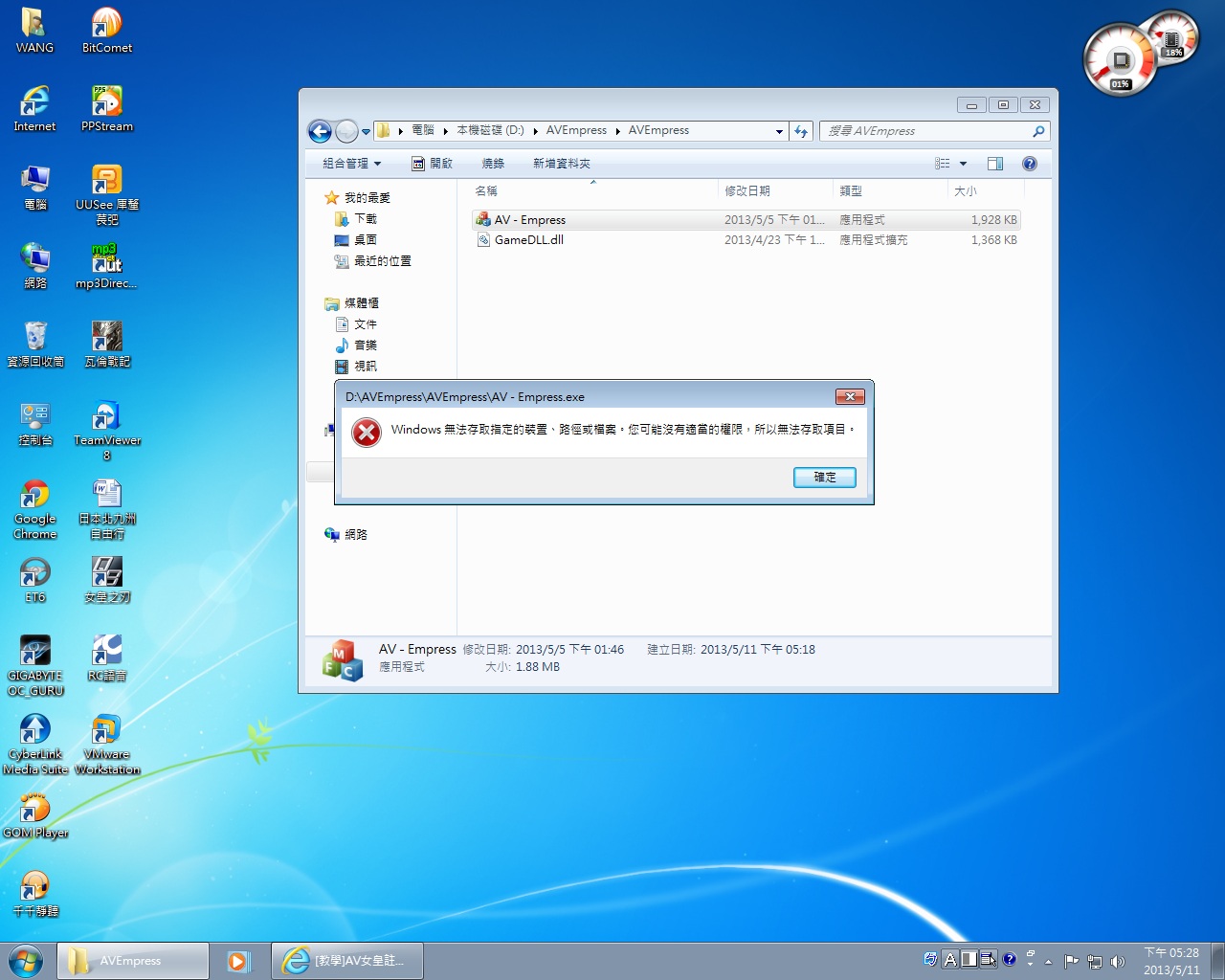Open the Action Center flag tray icon
Image resolution: width=1225 pixels, height=980 pixels.
(x=1071, y=961)
